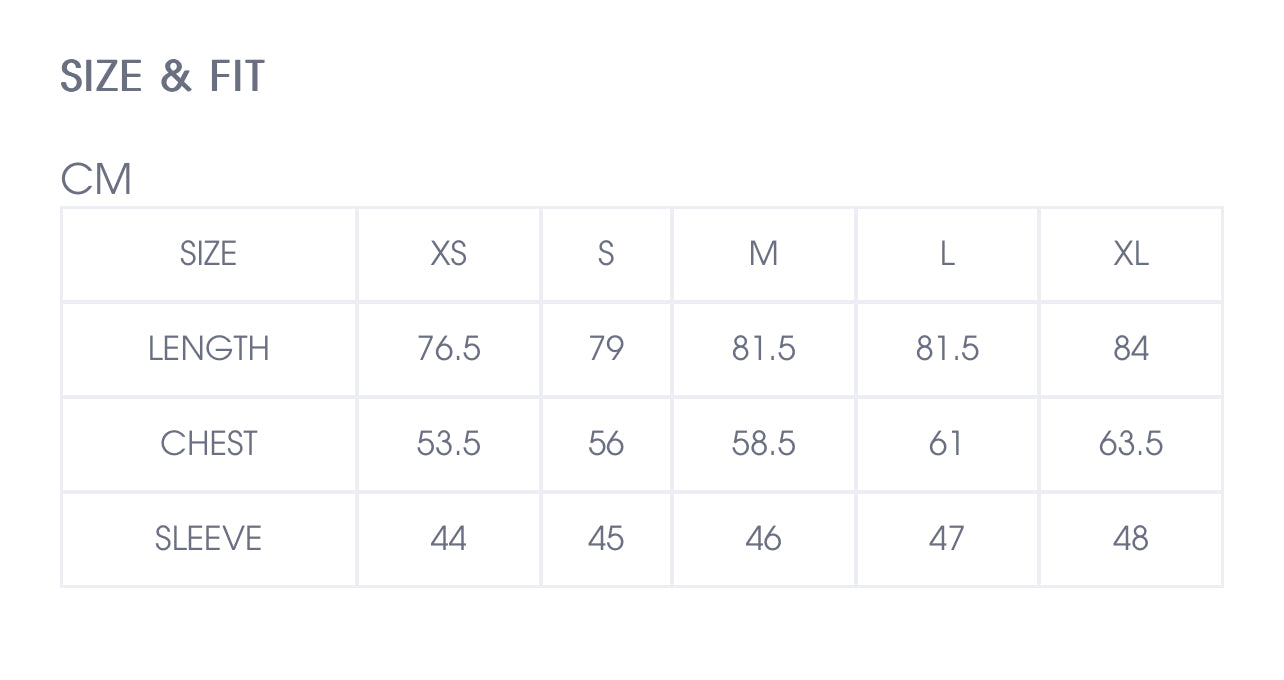The height and width of the screenshot is (680, 1284).
Task: Click the SIZE & FIT heading
Action: pyautogui.click(x=162, y=77)
